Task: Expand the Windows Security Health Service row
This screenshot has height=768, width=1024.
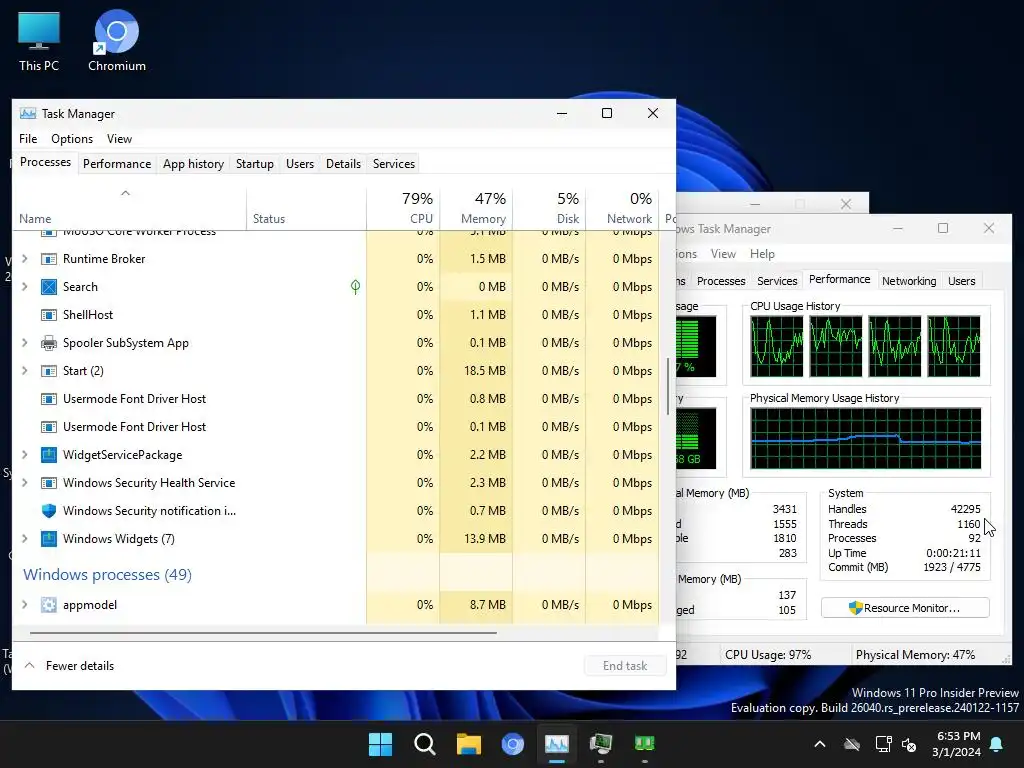Action: click(x=25, y=483)
